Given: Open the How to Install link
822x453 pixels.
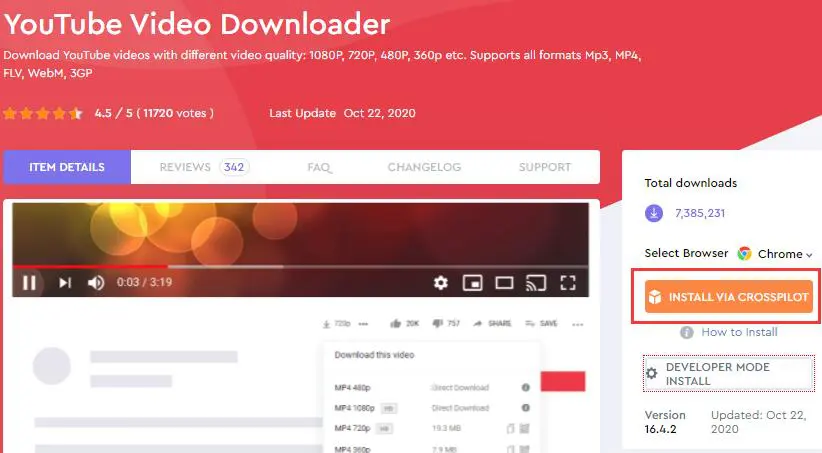Looking at the screenshot, I should point(739,332).
